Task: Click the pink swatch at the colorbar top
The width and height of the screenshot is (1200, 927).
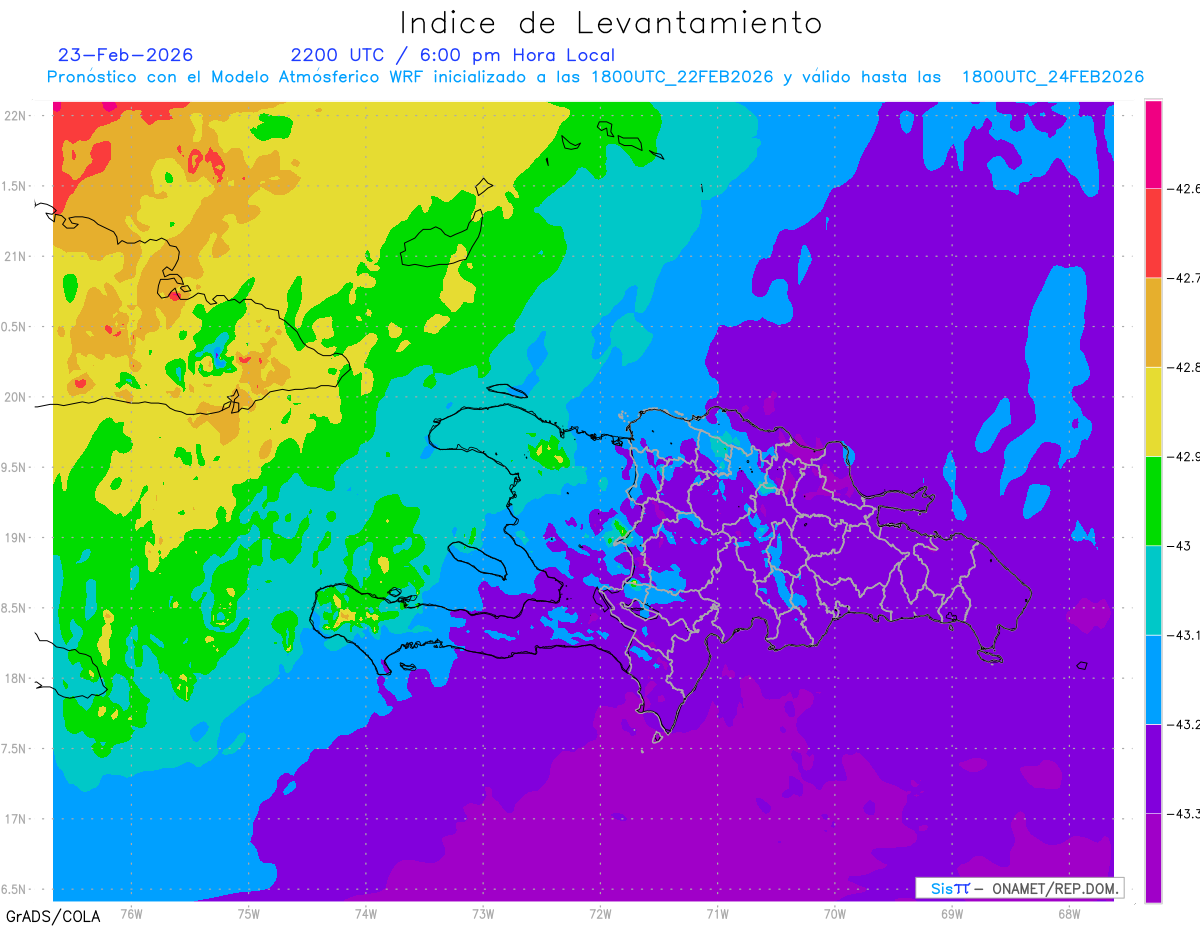Action: click(x=1153, y=144)
